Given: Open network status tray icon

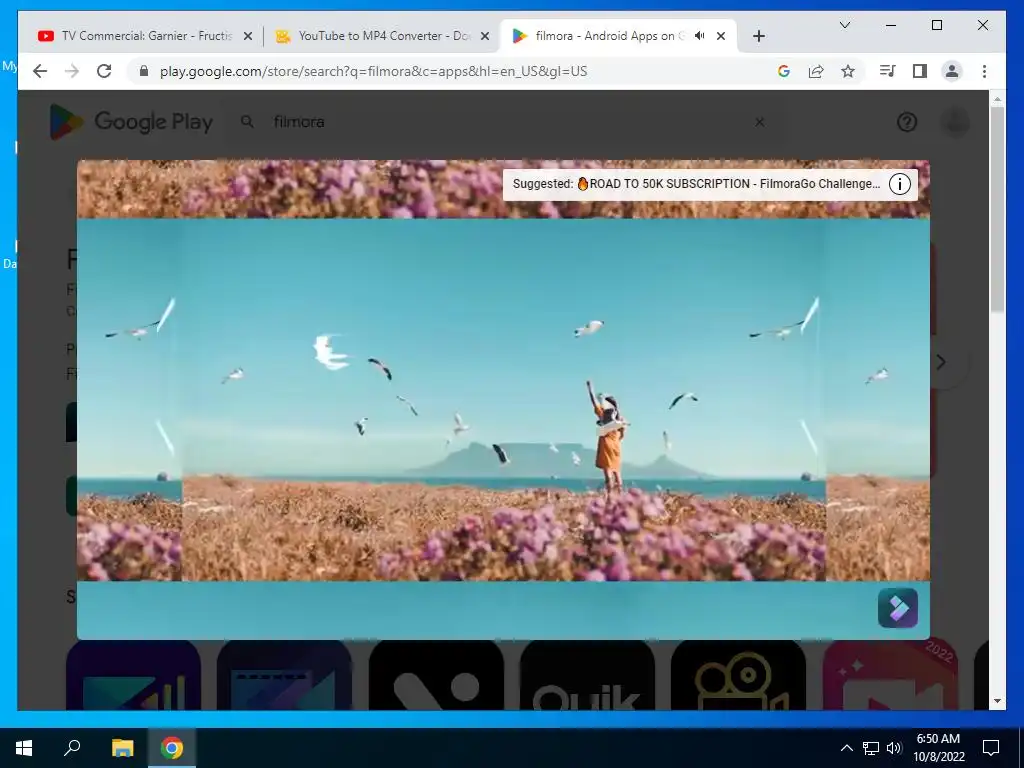Looking at the screenshot, I should coord(871,748).
